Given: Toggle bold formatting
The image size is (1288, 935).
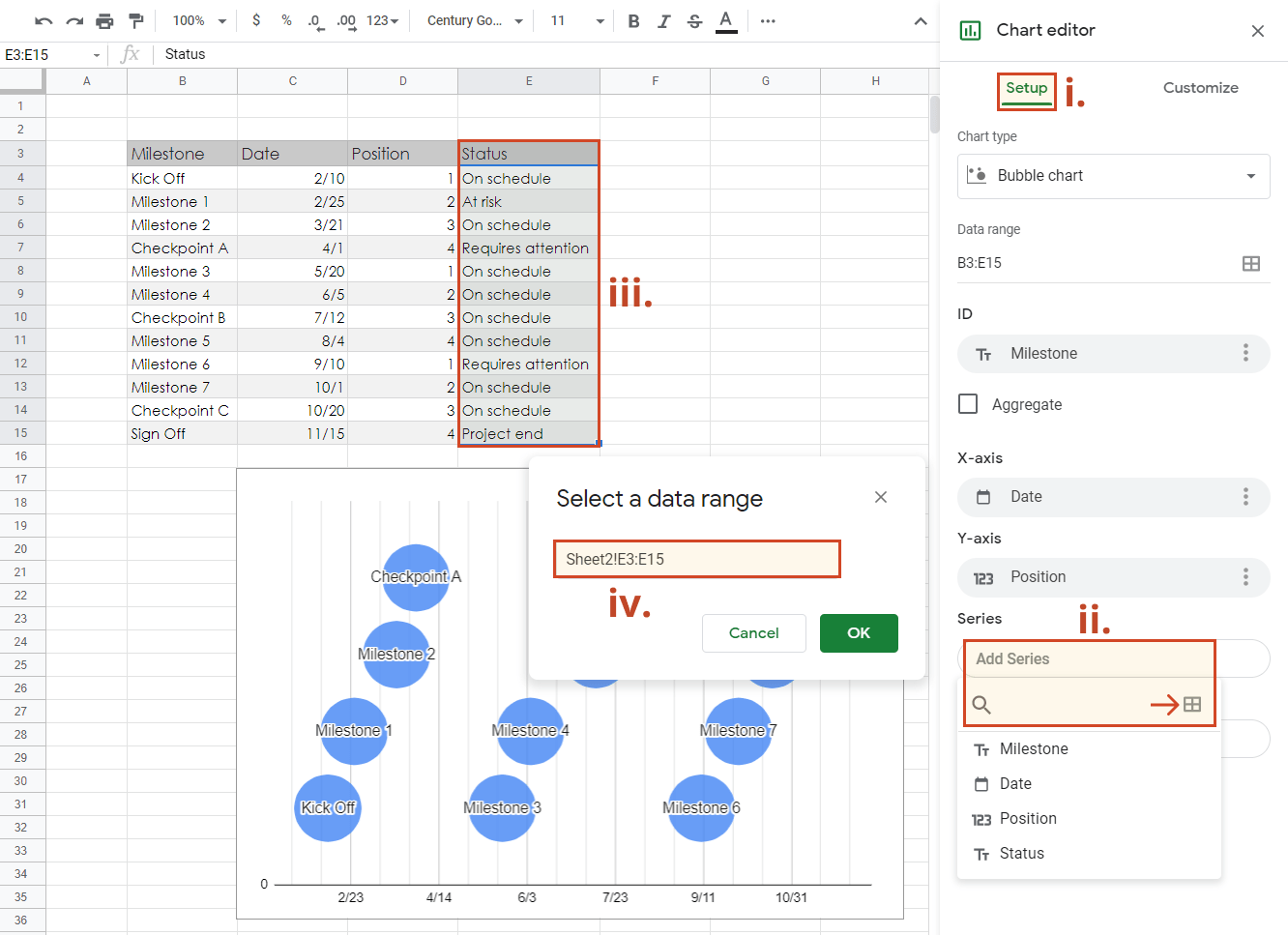Looking at the screenshot, I should pos(633,20).
